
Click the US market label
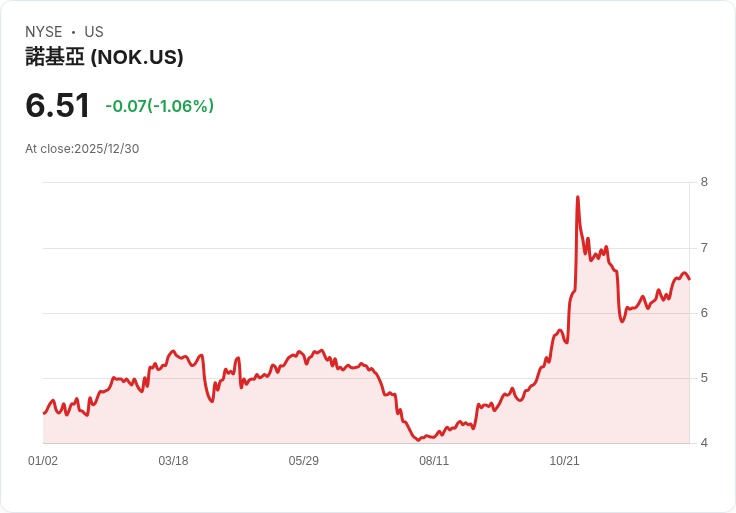94,32
